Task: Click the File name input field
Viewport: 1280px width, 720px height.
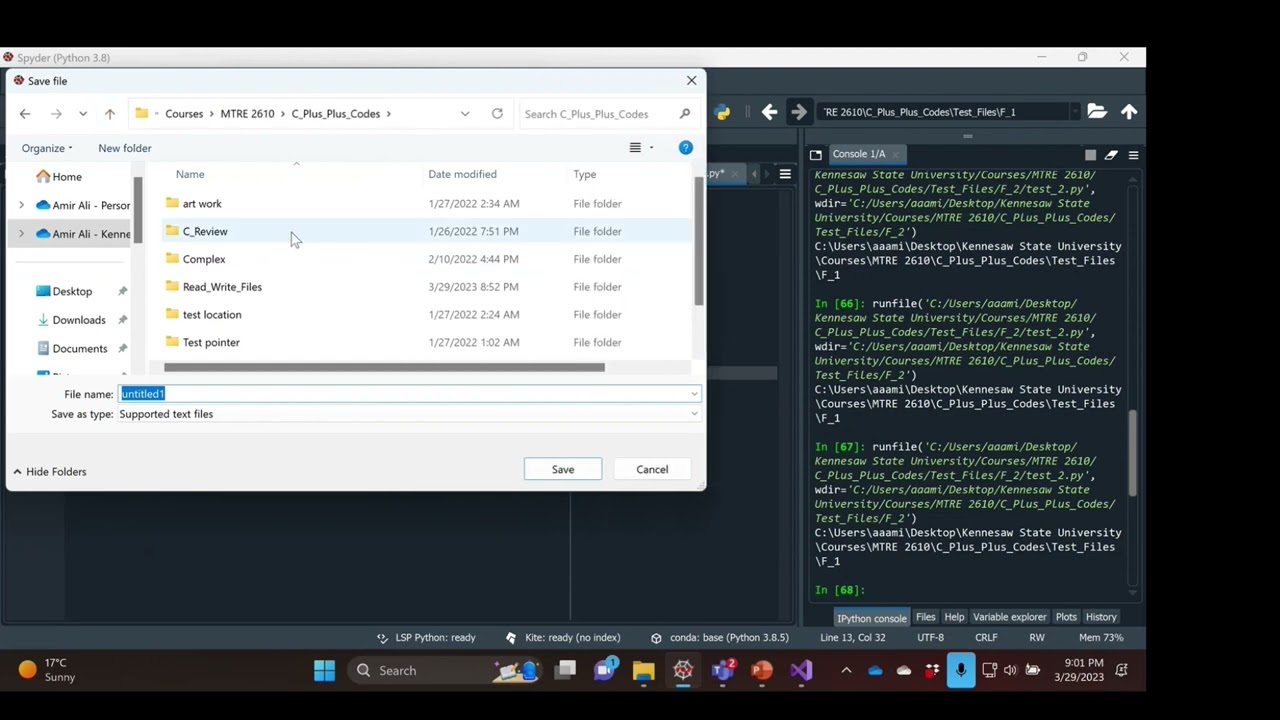Action: pyautogui.click(x=409, y=394)
